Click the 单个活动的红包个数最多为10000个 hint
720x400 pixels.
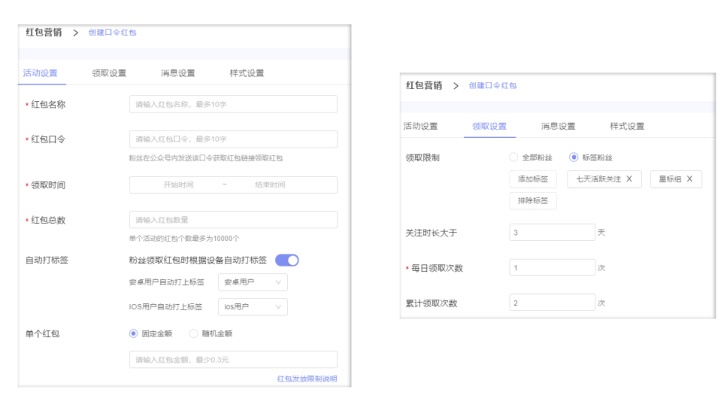coord(184,238)
